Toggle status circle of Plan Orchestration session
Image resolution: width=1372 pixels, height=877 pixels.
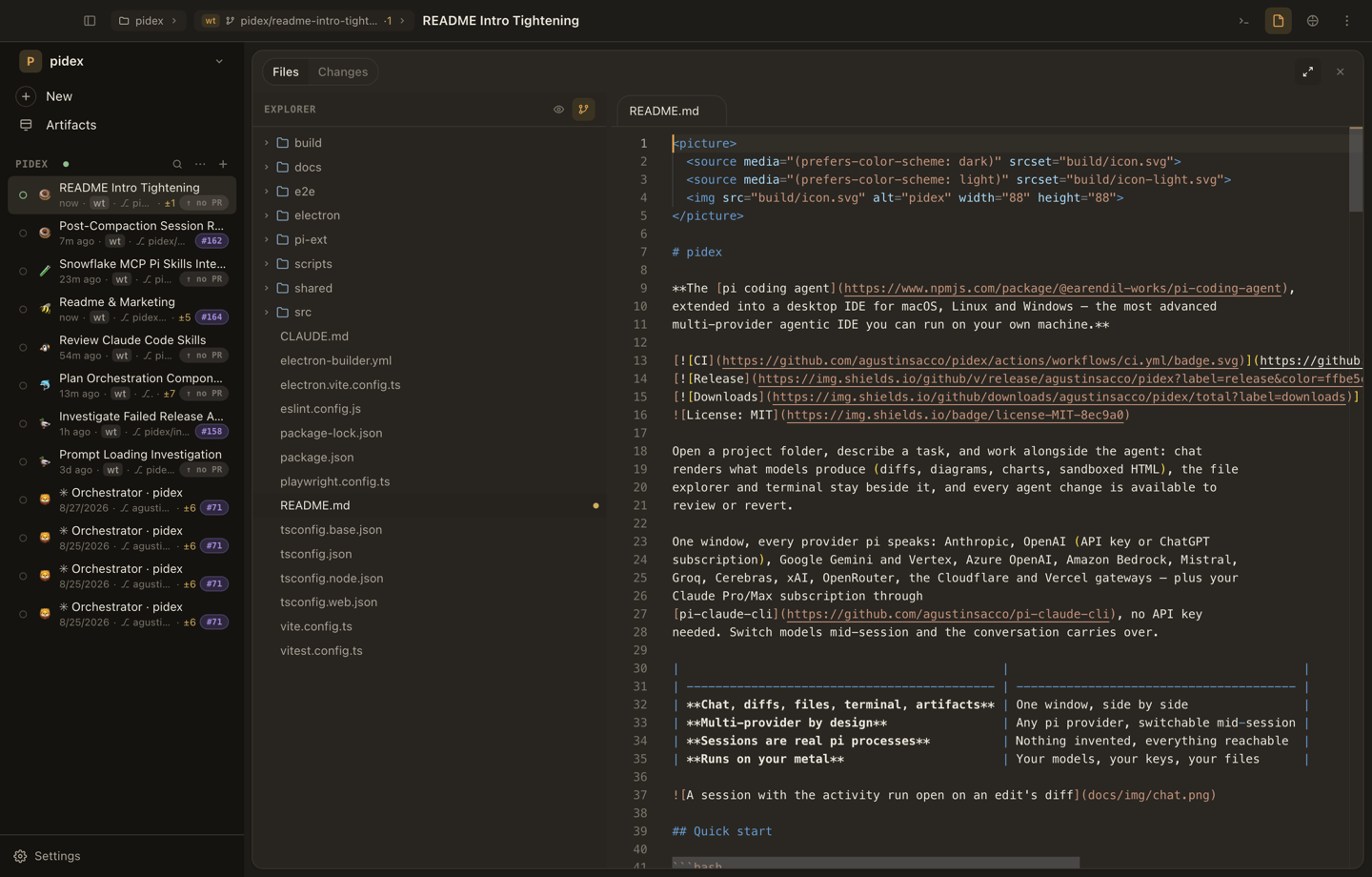click(x=23, y=385)
